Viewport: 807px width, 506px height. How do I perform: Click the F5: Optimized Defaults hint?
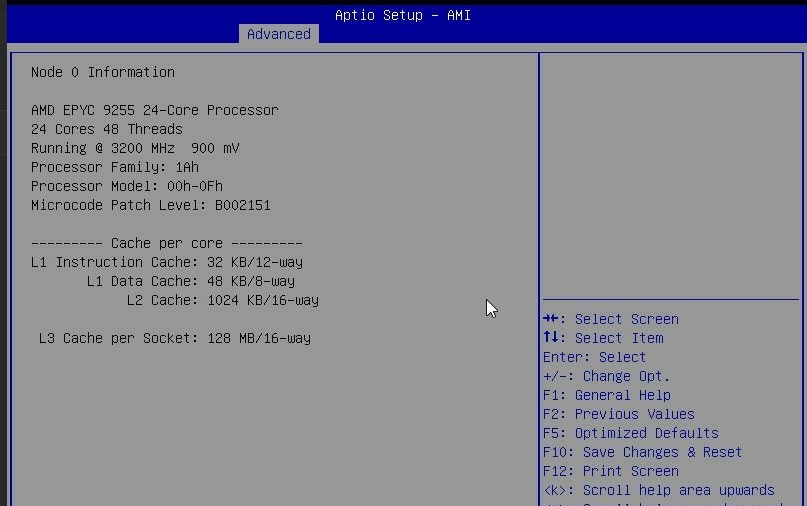click(x=630, y=433)
